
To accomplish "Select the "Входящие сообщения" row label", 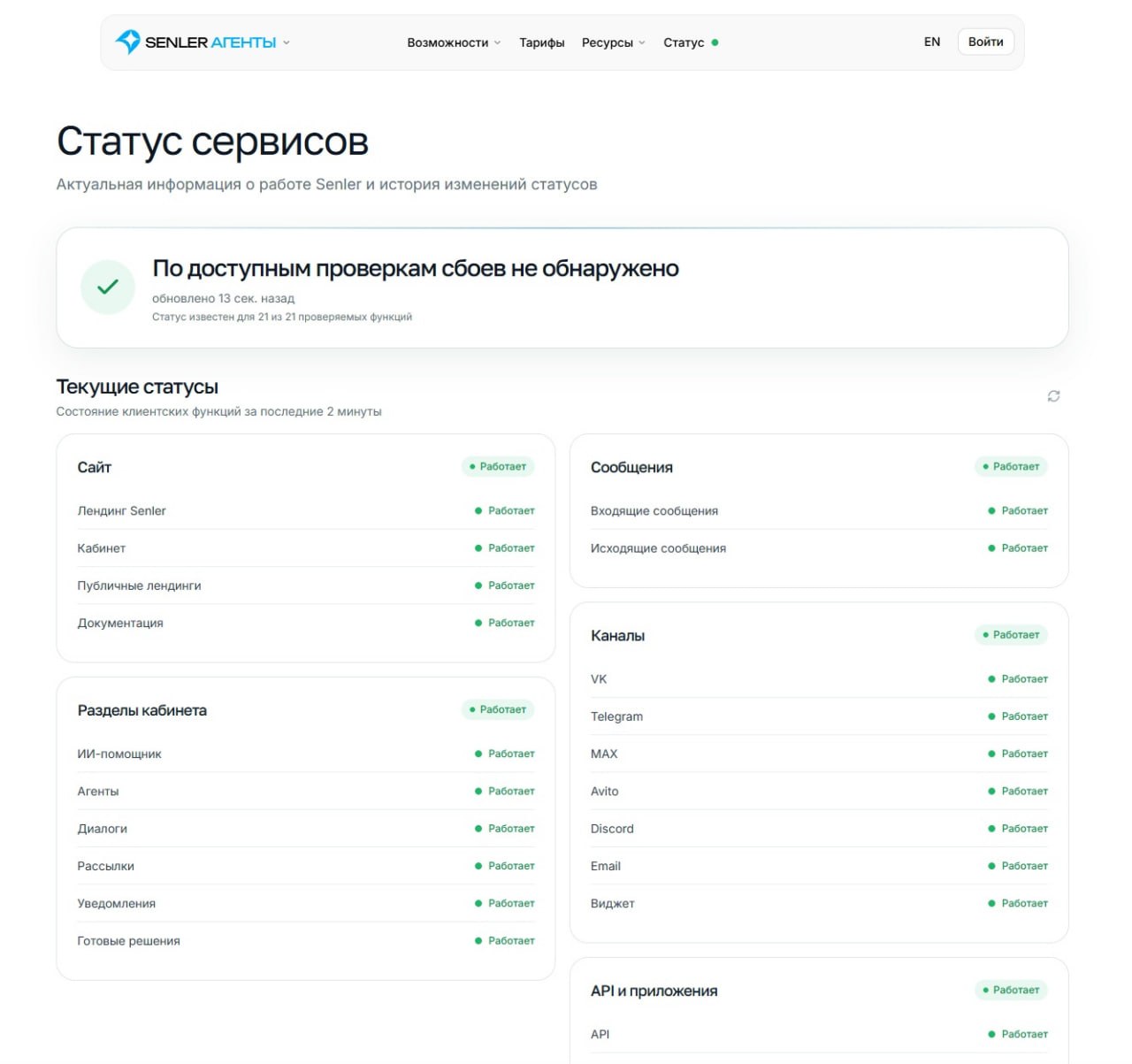I will pyautogui.click(x=654, y=510).
